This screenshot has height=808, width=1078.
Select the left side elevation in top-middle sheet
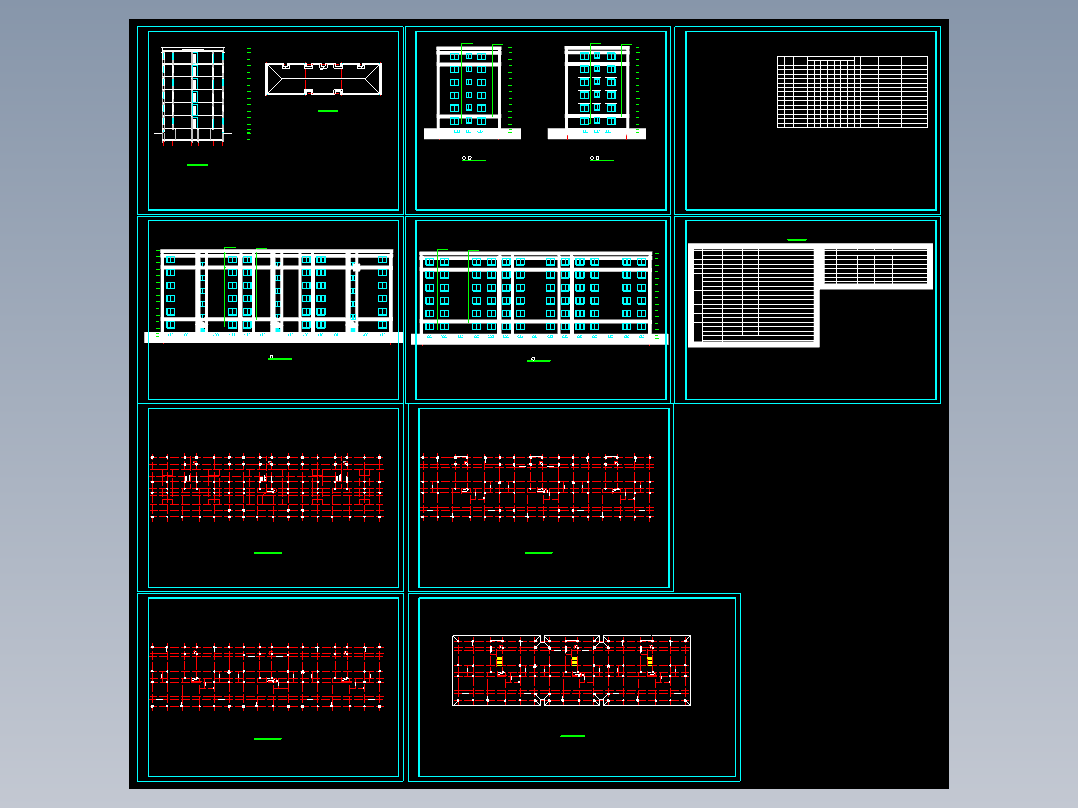pos(472,92)
